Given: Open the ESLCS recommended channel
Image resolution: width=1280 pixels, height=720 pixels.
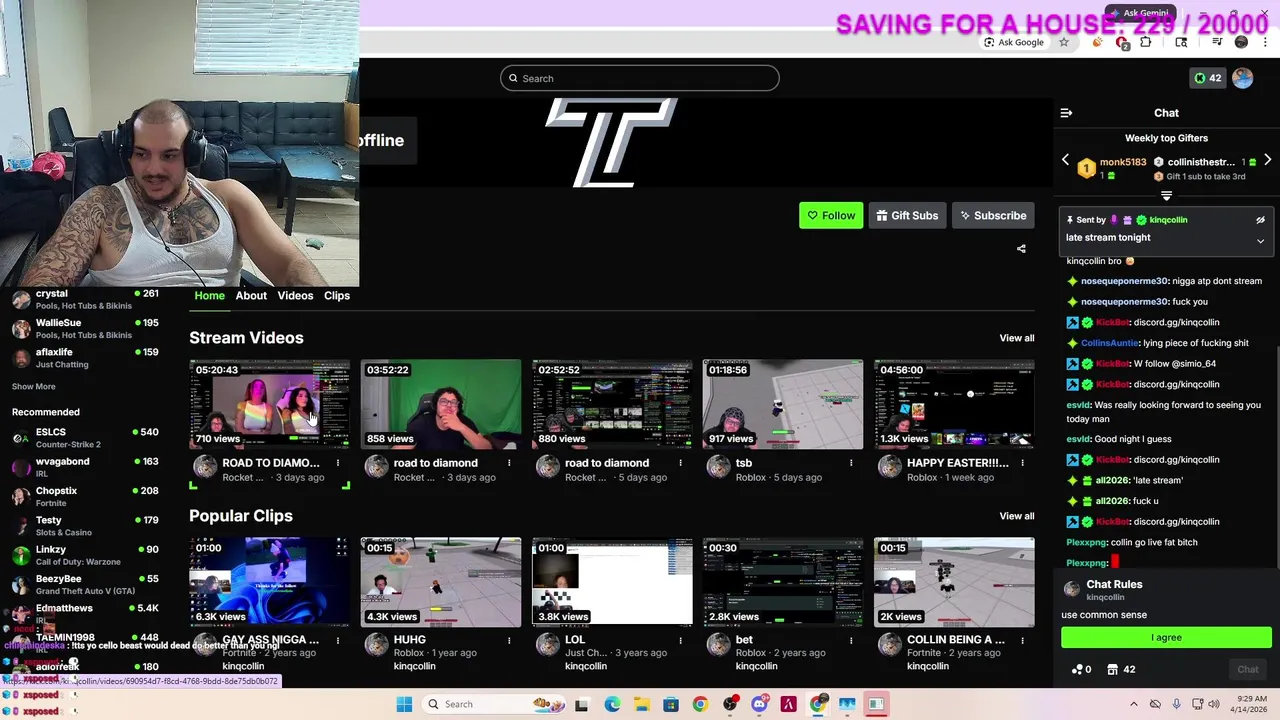Looking at the screenshot, I should click(85, 437).
